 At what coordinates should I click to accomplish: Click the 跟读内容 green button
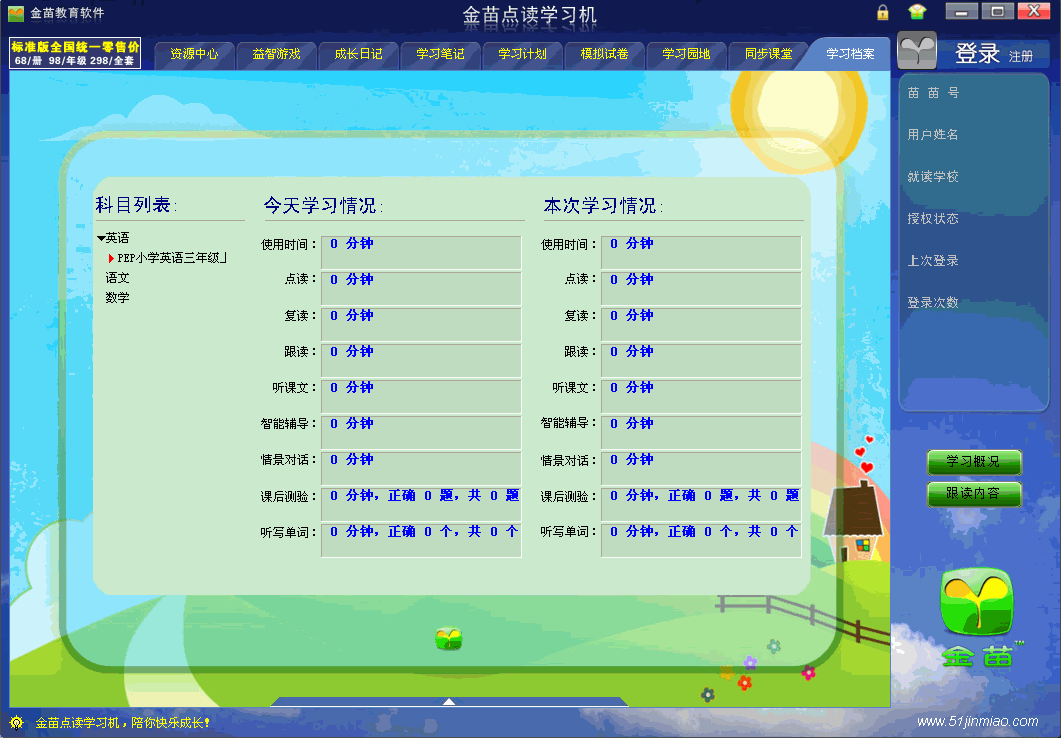click(973, 494)
